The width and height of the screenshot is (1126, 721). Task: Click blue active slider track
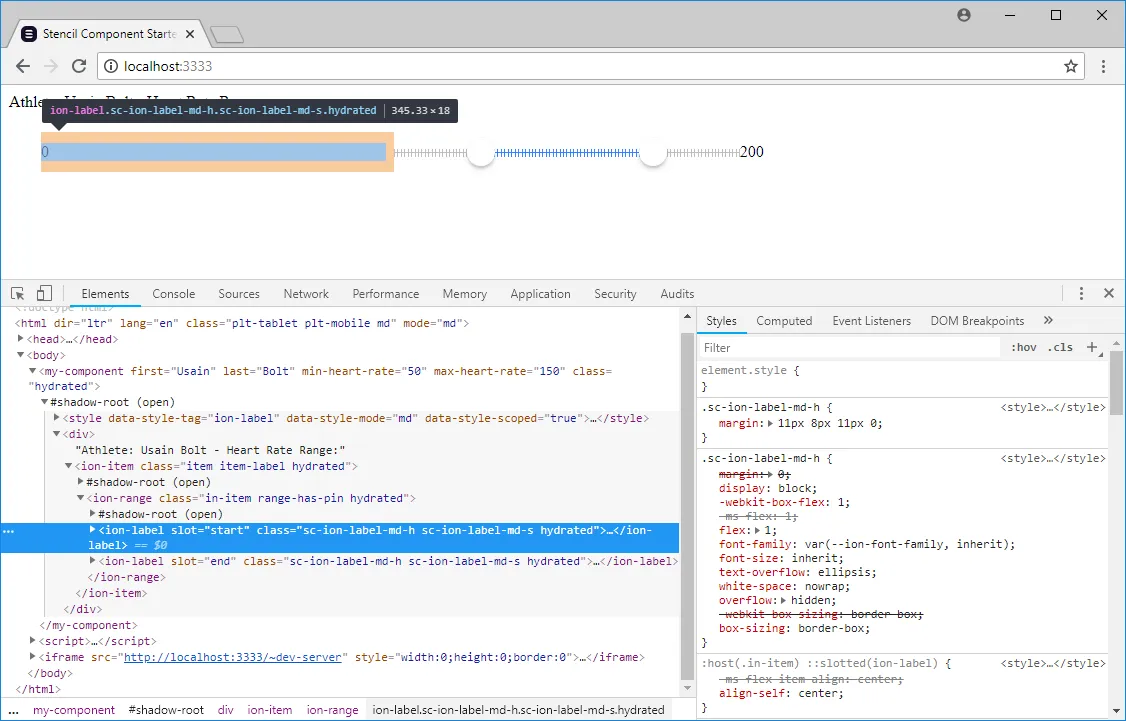click(x=567, y=152)
